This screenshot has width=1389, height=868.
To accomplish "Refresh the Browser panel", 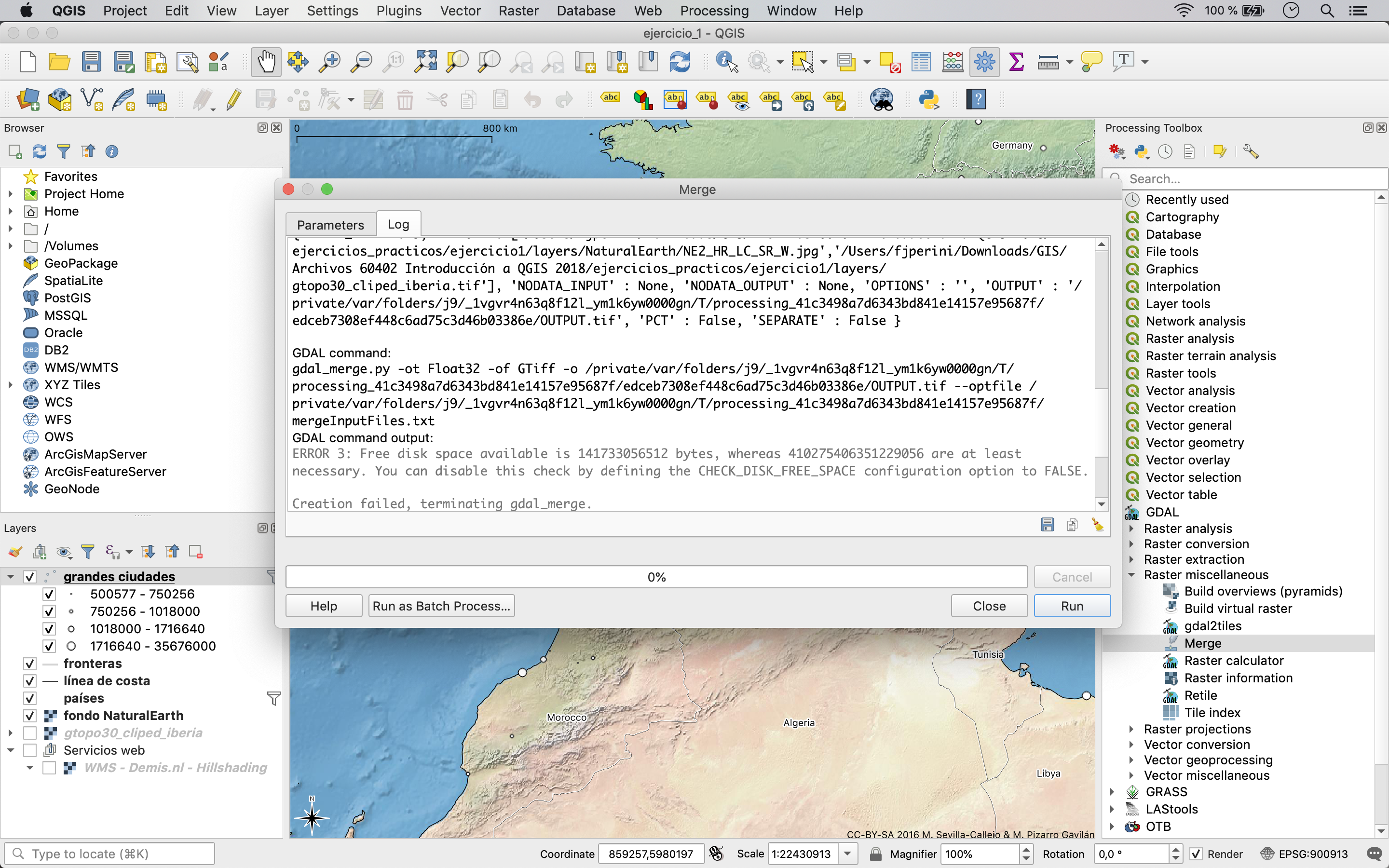I will click(39, 151).
